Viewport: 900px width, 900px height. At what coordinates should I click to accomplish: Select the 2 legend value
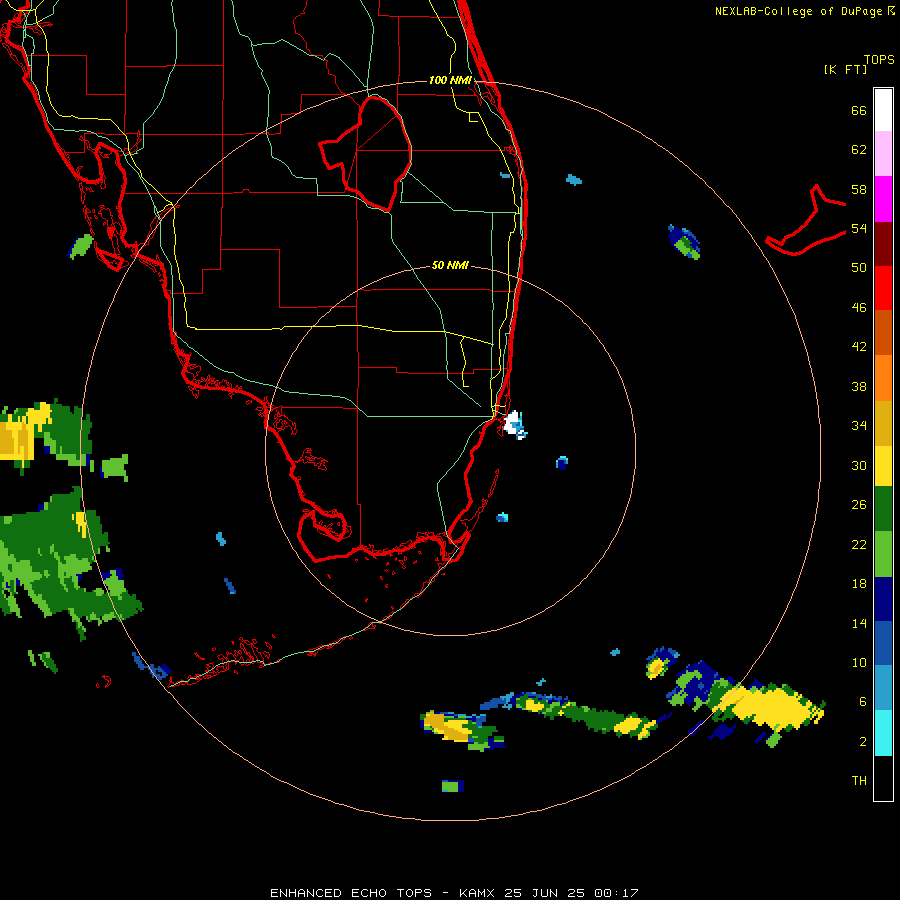pyautogui.click(x=862, y=741)
